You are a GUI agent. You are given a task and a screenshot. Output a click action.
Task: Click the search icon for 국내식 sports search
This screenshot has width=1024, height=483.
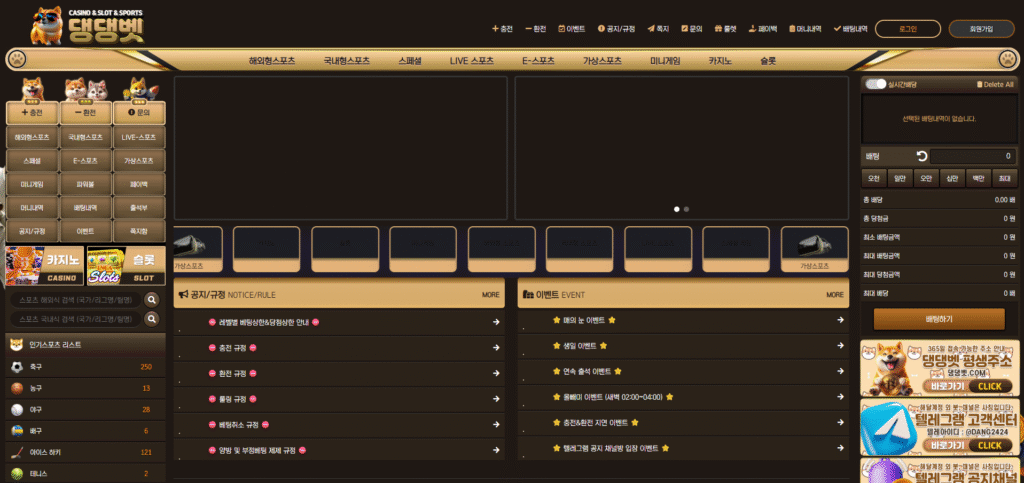[x=152, y=319]
